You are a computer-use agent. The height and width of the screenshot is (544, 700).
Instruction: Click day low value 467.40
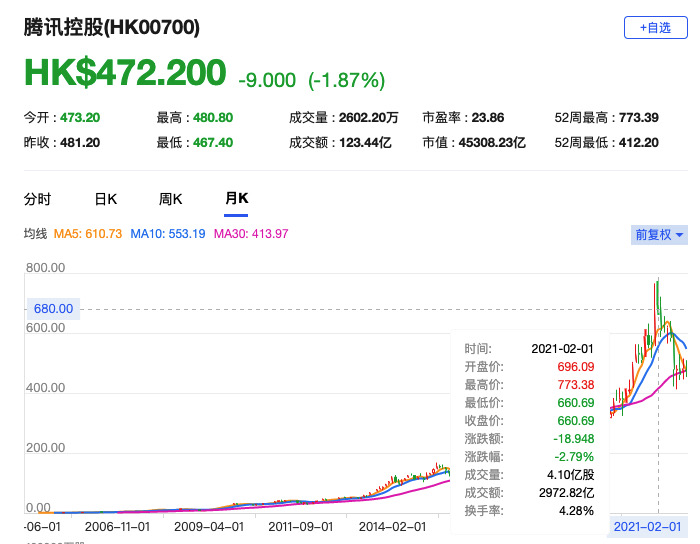(213, 143)
